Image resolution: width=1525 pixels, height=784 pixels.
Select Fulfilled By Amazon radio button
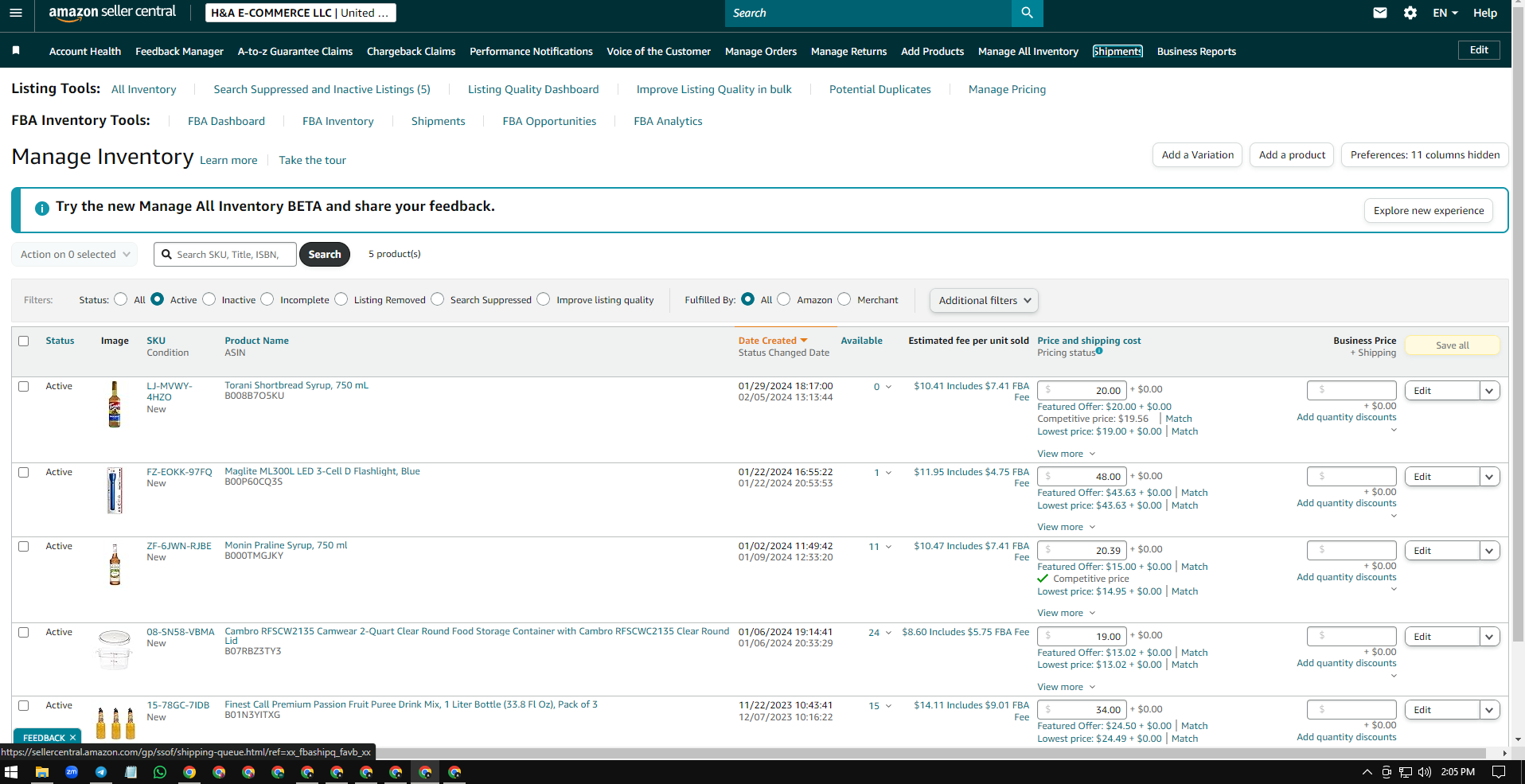[x=784, y=299]
